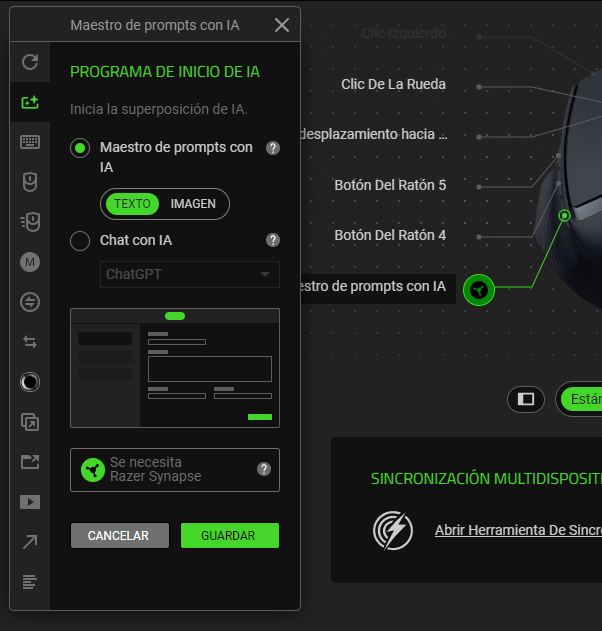Select the Macro 'M' icon in sidebar

30,262
